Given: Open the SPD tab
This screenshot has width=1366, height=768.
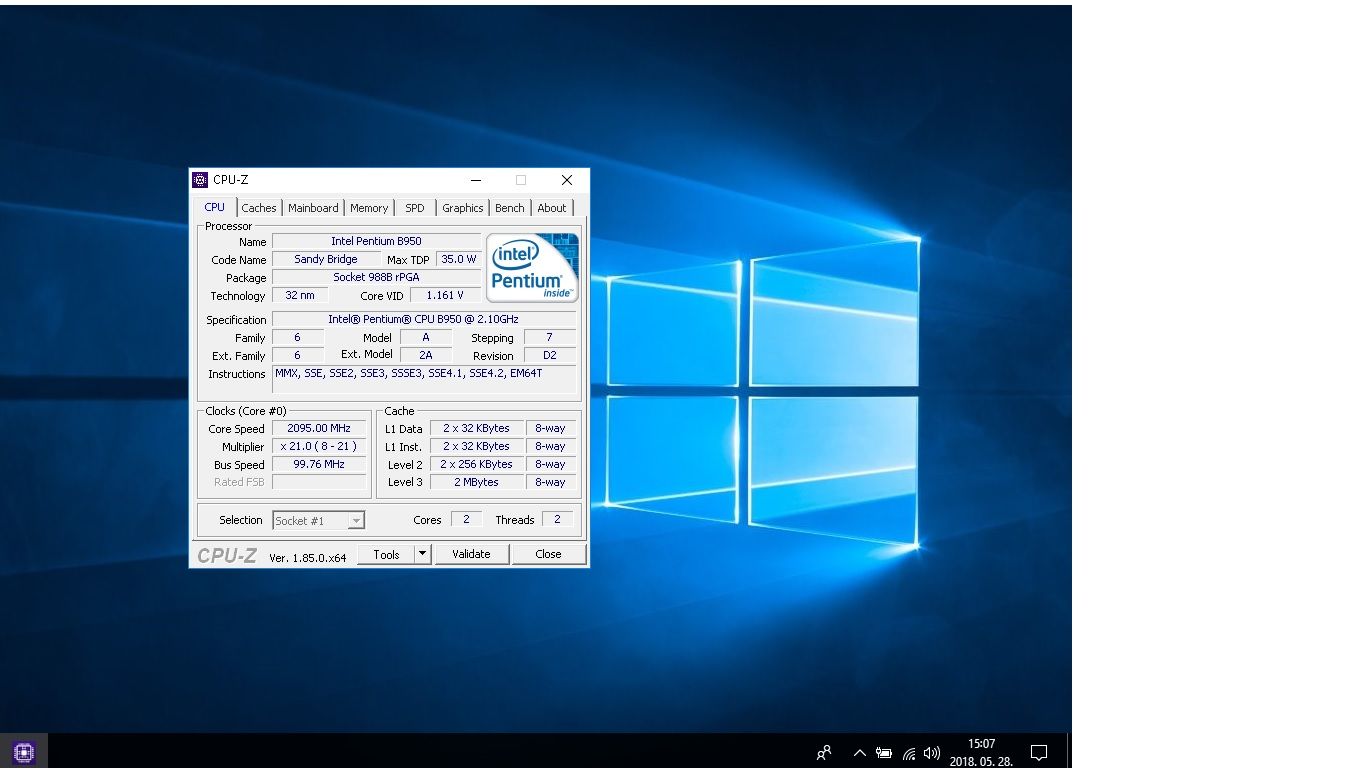Looking at the screenshot, I should click(415, 208).
